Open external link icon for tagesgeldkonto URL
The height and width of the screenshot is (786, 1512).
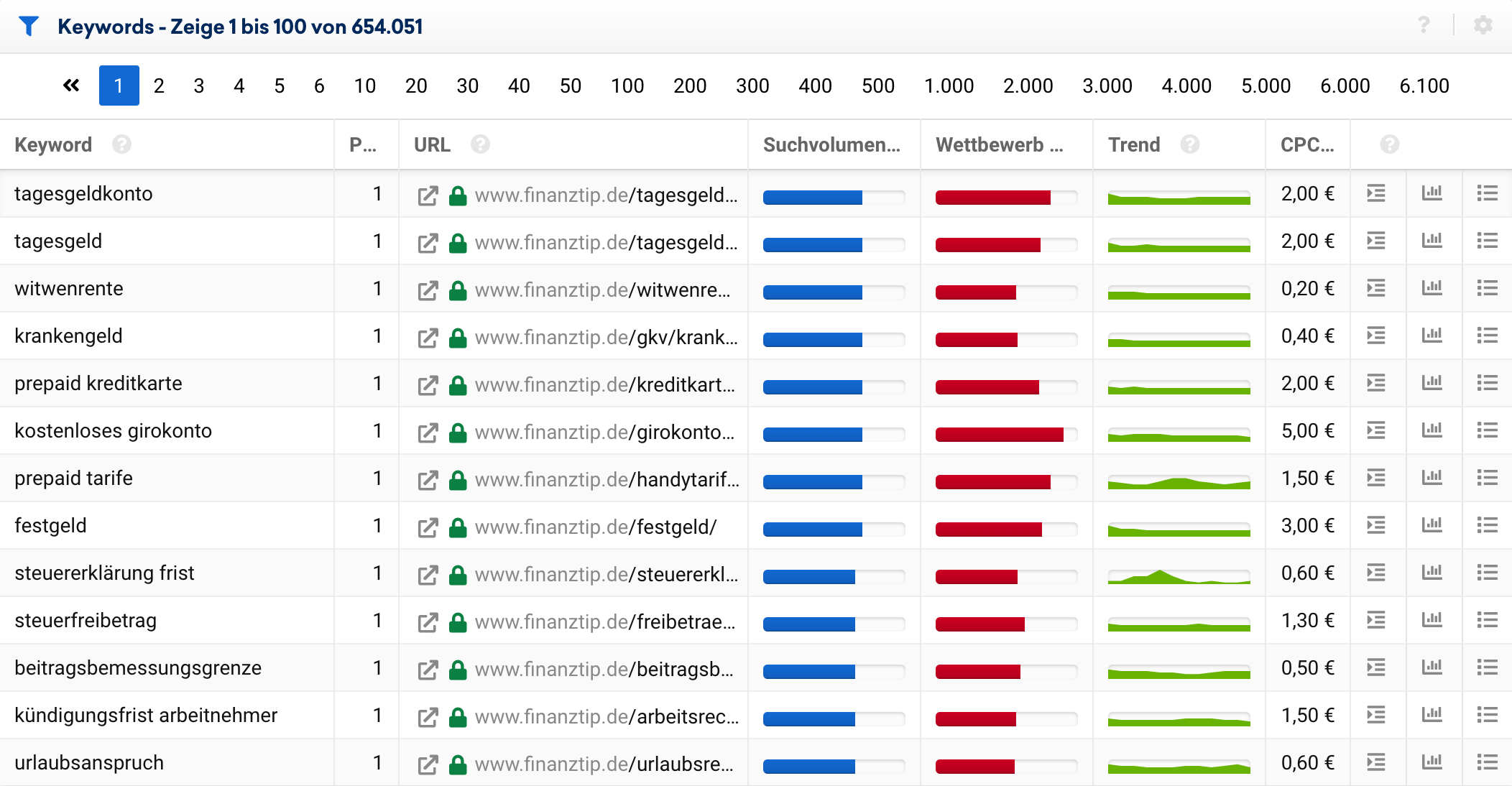[x=428, y=195]
